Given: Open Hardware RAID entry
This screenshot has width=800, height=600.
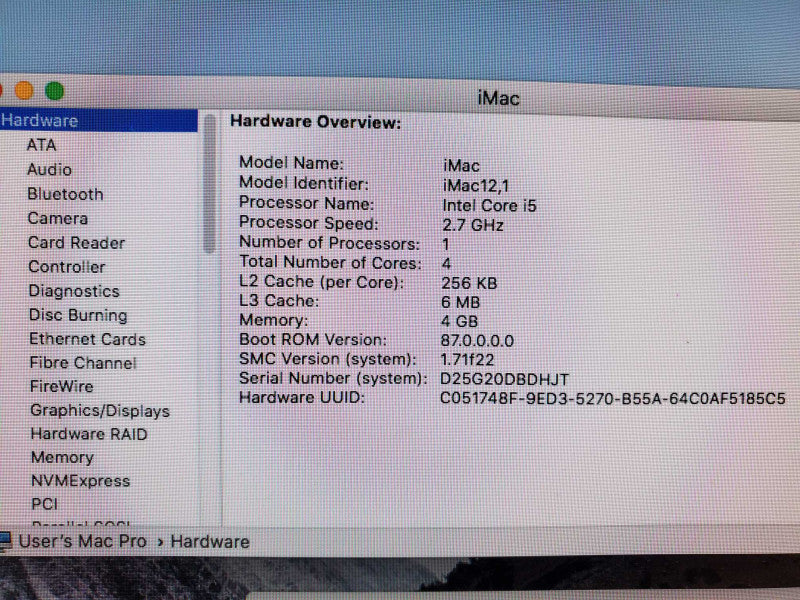Looking at the screenshot, I should click(89, 434).
